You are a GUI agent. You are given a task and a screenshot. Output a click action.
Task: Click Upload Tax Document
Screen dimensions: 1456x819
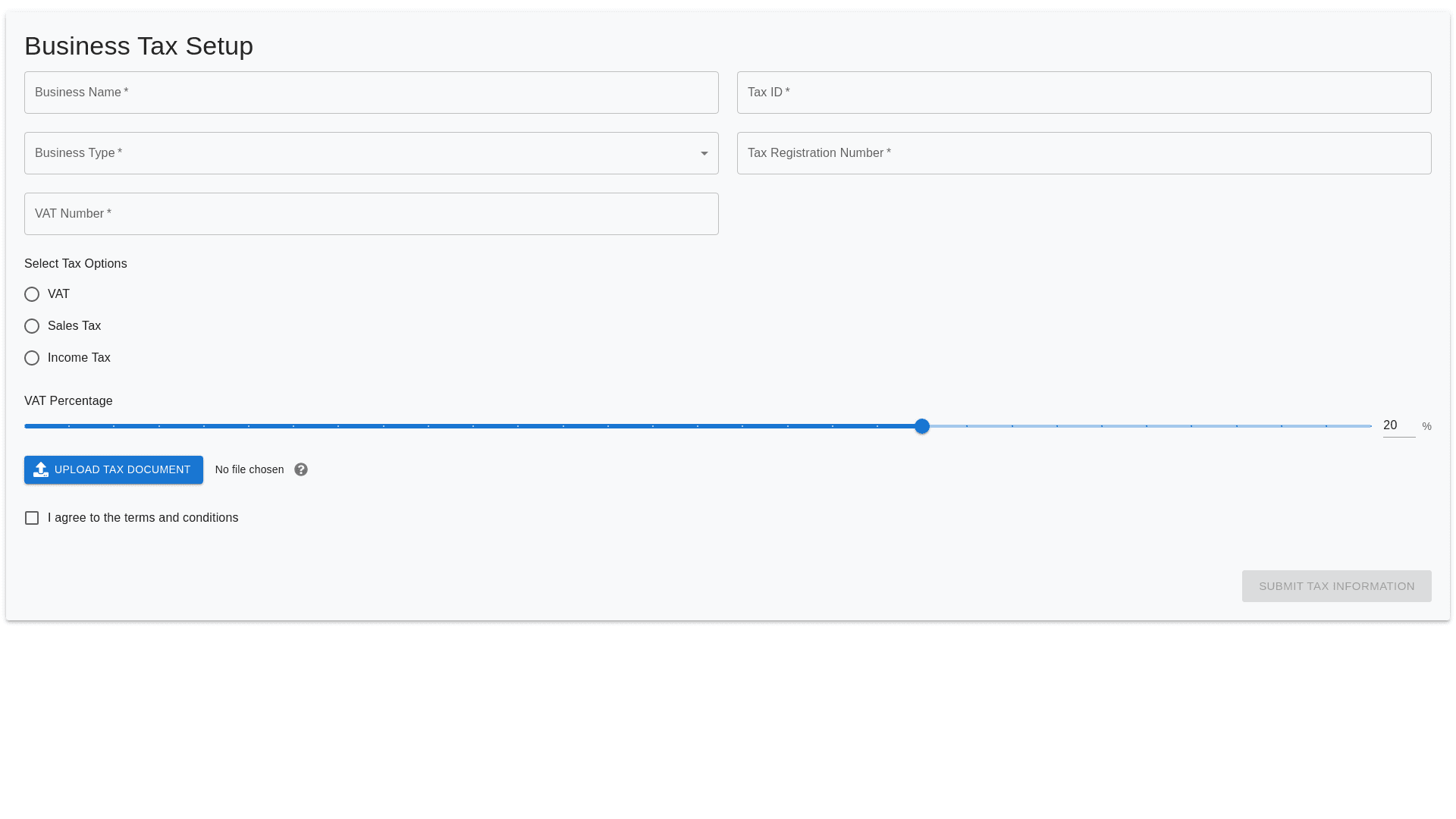point(113,469)
